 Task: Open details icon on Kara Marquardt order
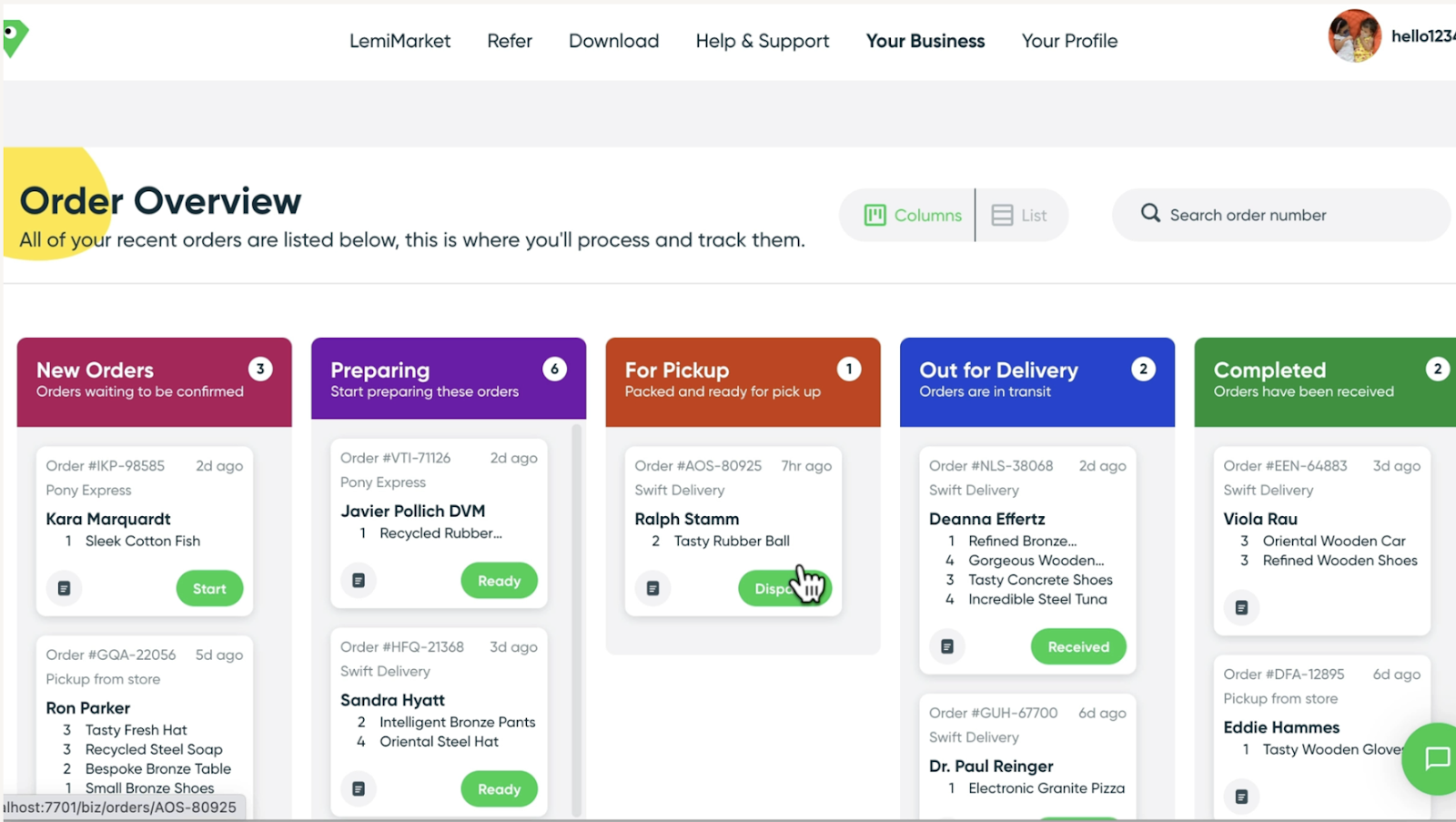64,589
